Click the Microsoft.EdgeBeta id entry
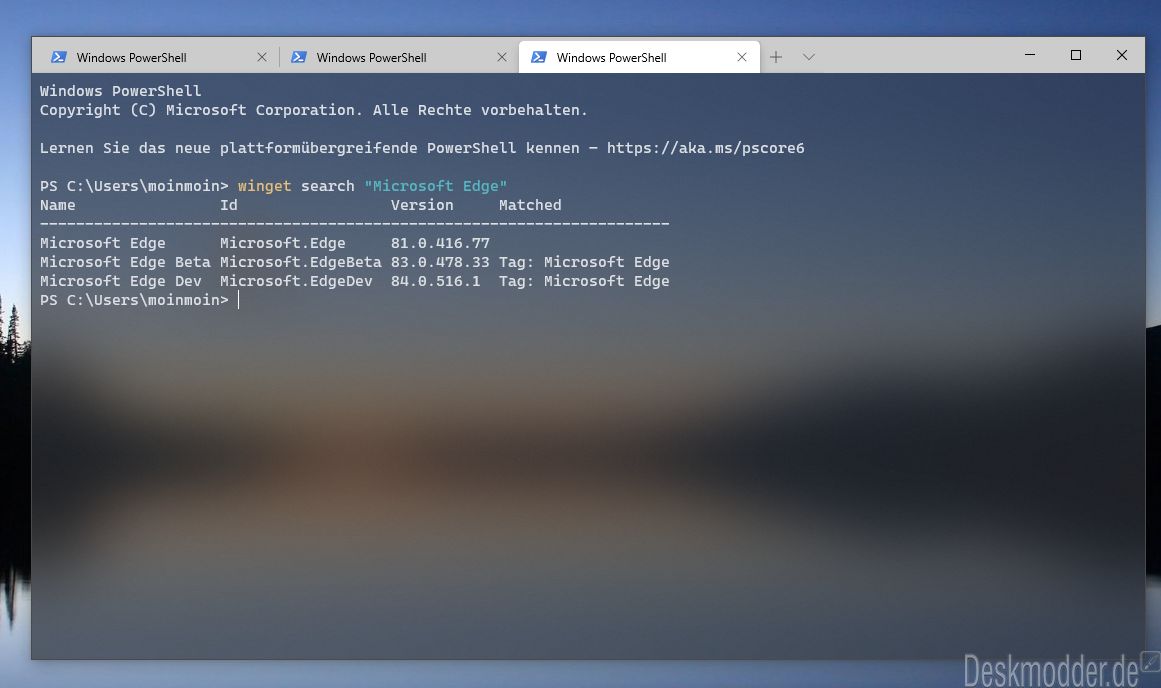 pos(301,262)
